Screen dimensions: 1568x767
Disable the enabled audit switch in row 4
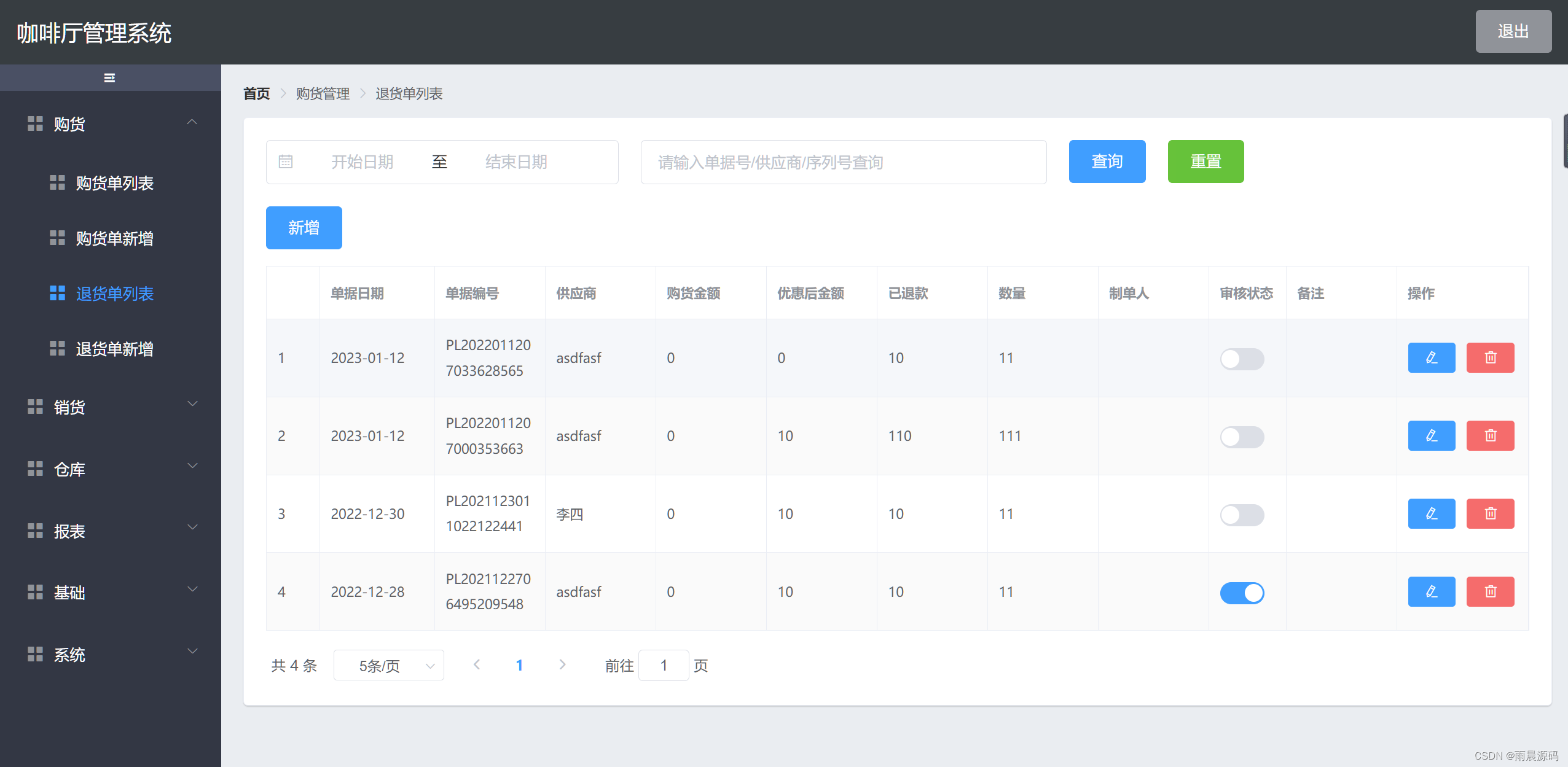click(1241, 593)
